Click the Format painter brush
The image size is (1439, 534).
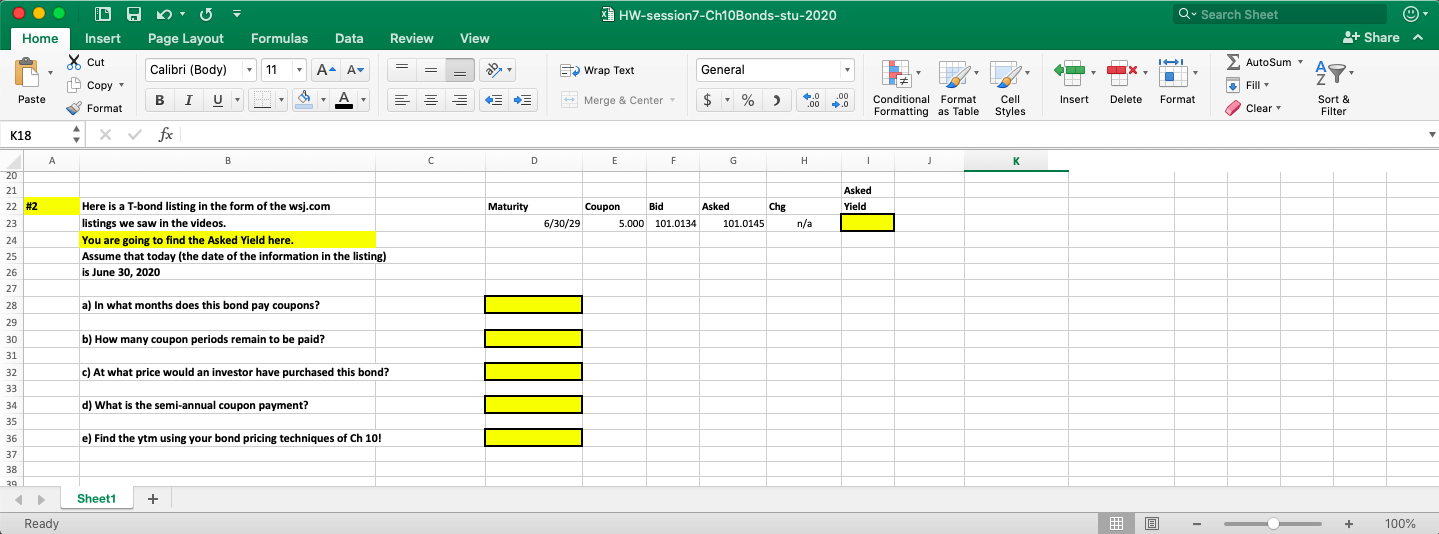74,108
